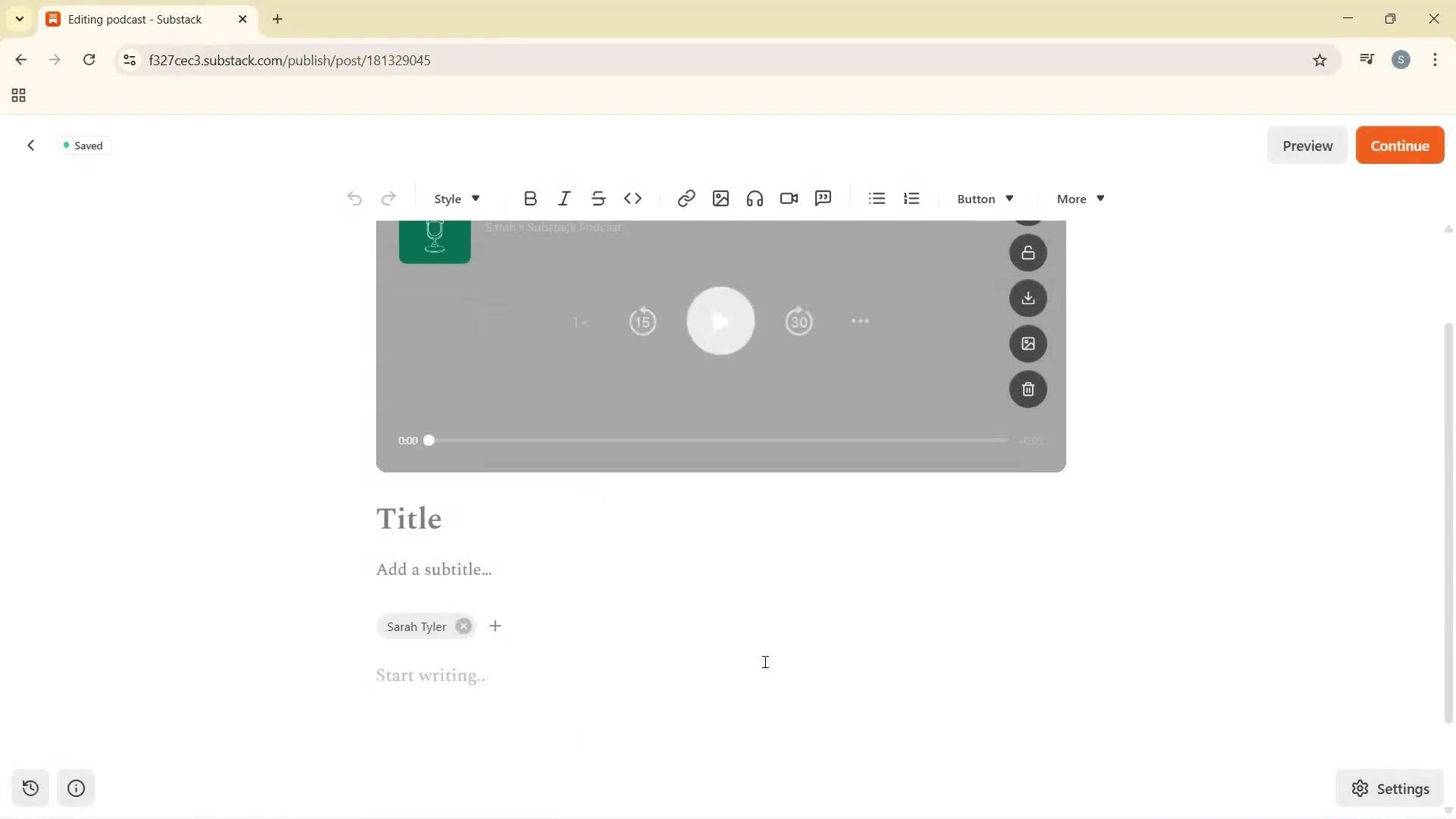Viewport: 1456px width, 819px height.
Task: Add a hyperlink to the post
Action: point(686,198)
